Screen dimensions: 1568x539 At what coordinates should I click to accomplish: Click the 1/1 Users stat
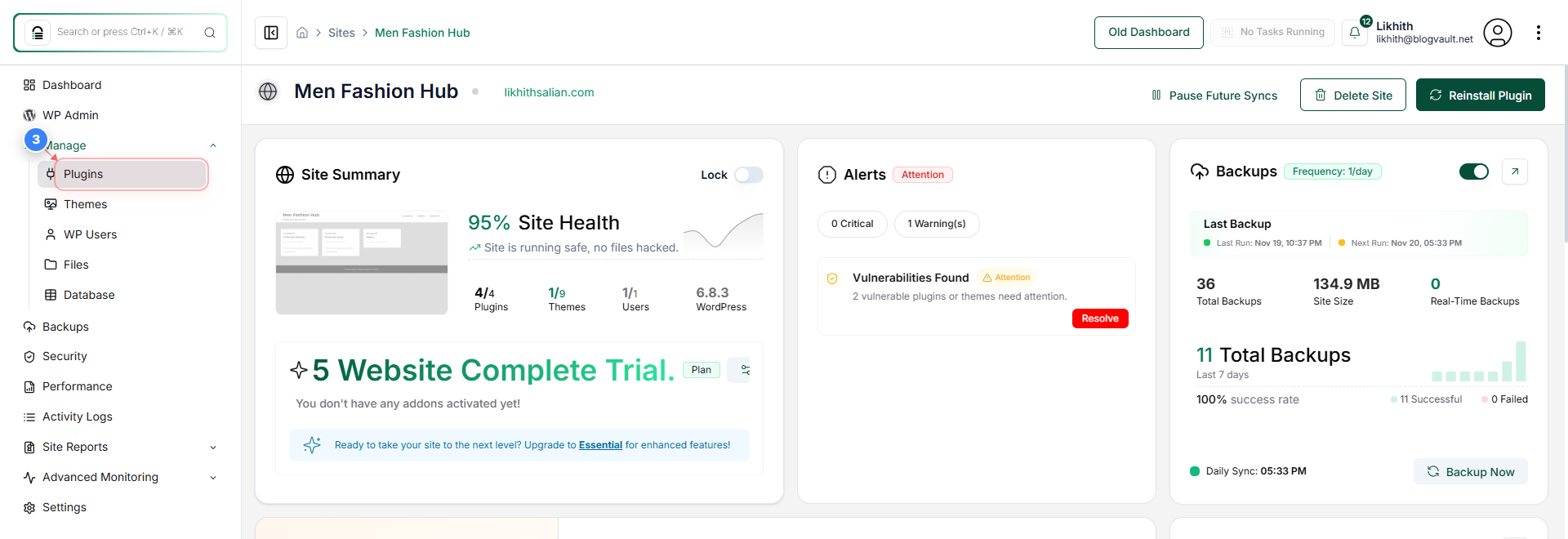pos(635,299)
